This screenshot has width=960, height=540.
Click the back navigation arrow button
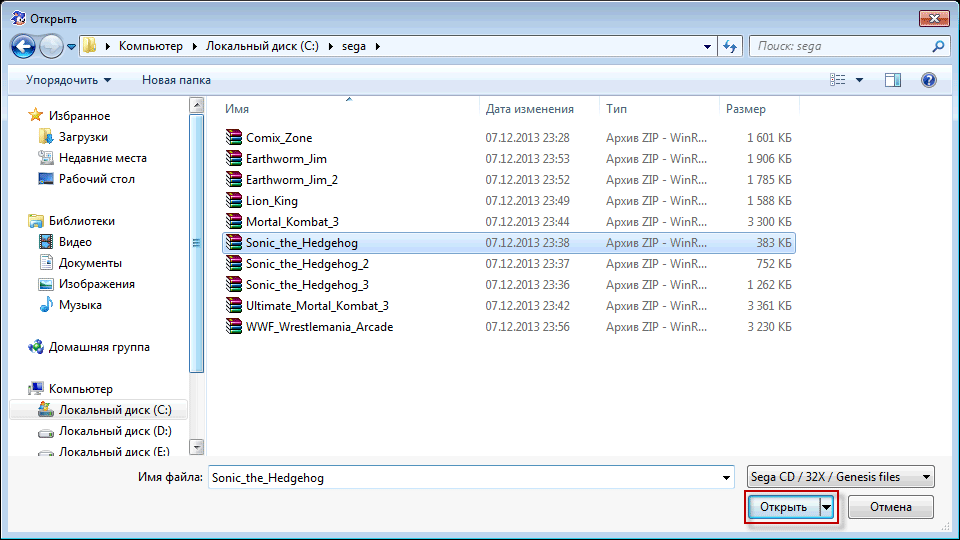coord(24,46)
